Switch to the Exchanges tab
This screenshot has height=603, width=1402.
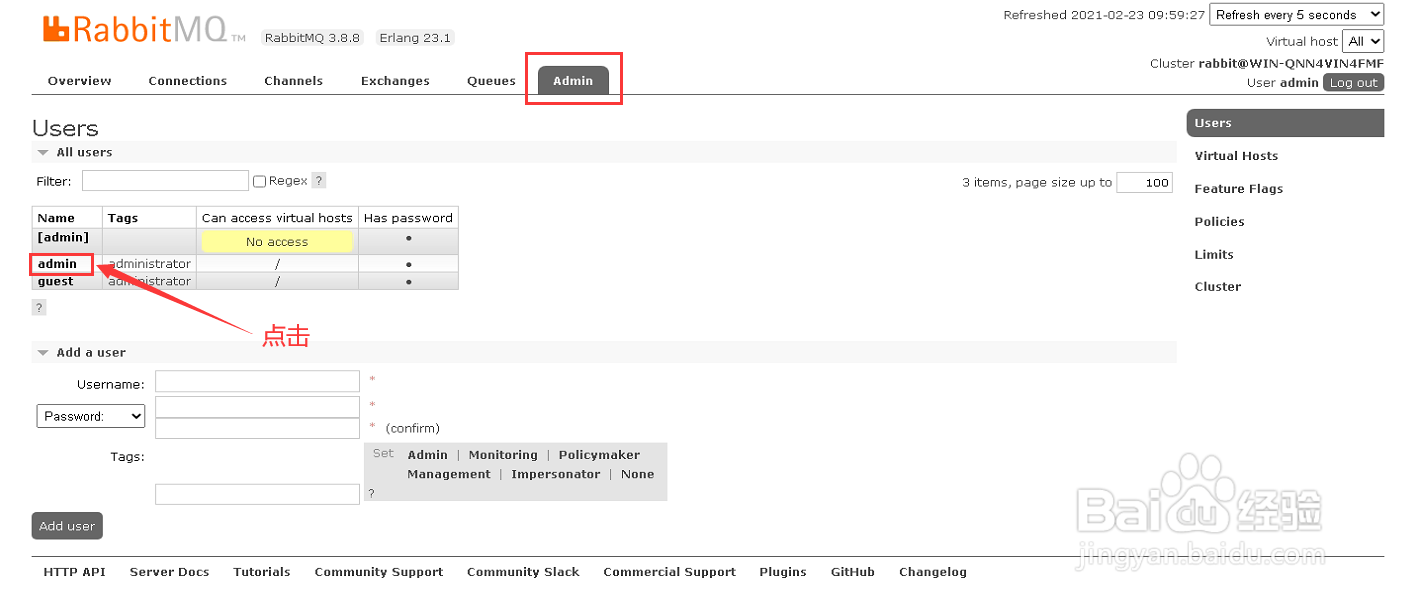pyautogui.click(x=395, y=81)
